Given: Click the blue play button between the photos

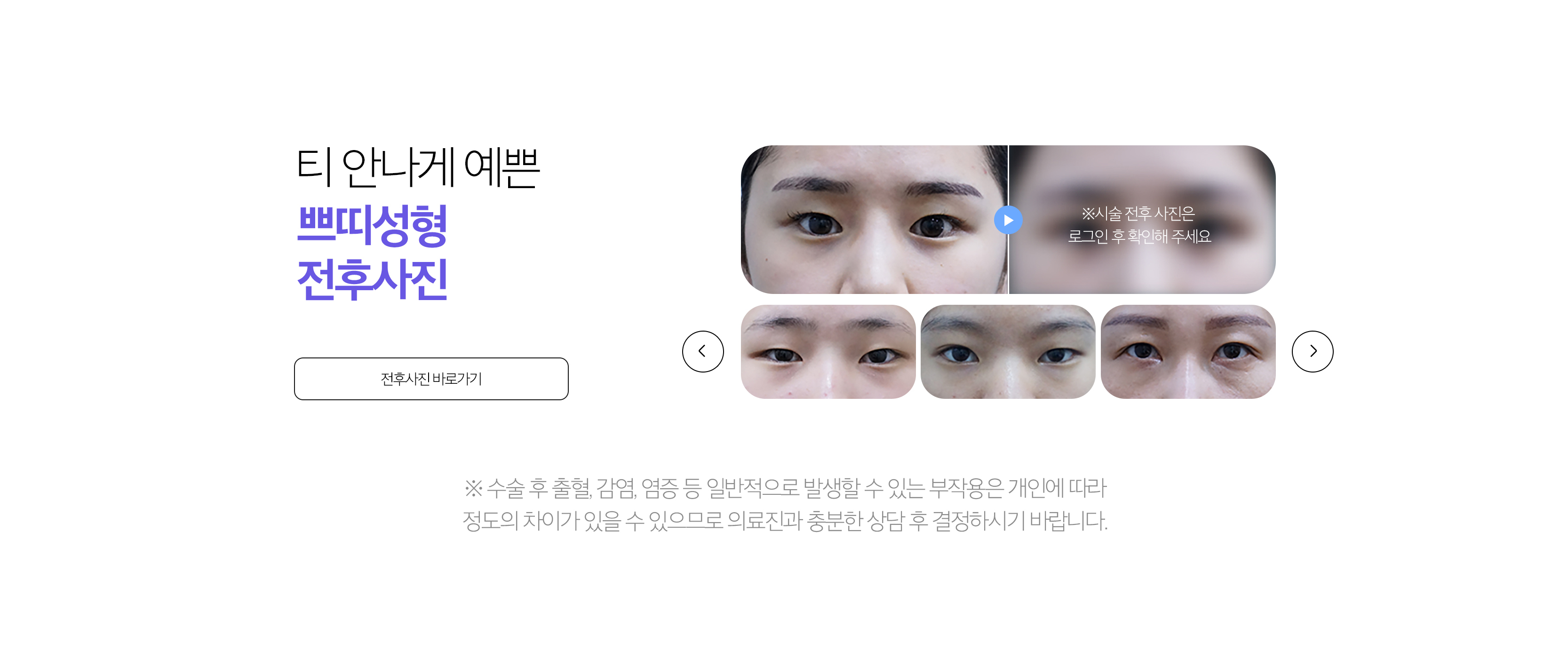Looking at the screenshot, I should click(x=1008, y=220).
